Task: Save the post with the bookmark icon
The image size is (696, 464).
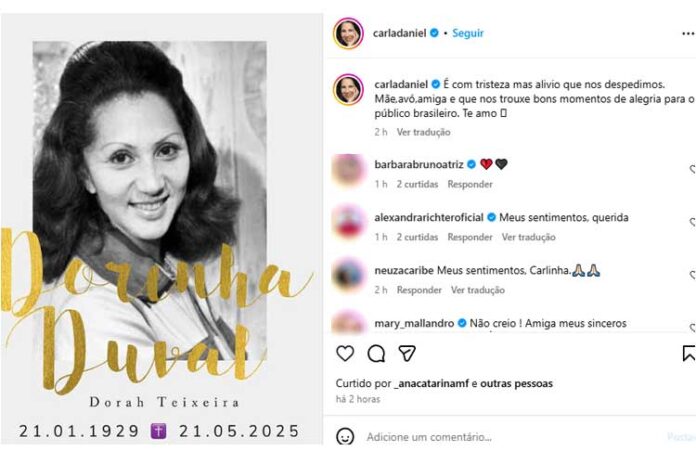Action: pyautogui.click(x=689, y=353)
